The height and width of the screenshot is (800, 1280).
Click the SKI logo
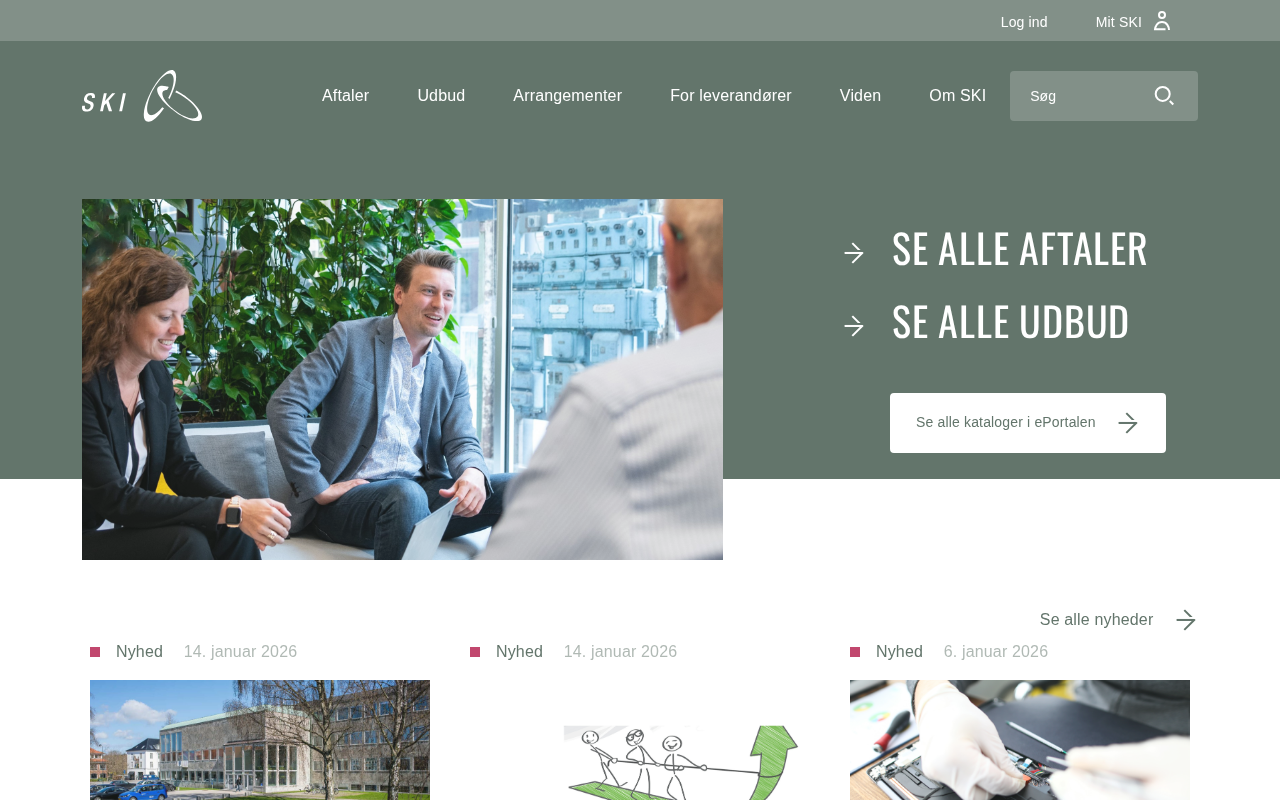tap(142, 96)
